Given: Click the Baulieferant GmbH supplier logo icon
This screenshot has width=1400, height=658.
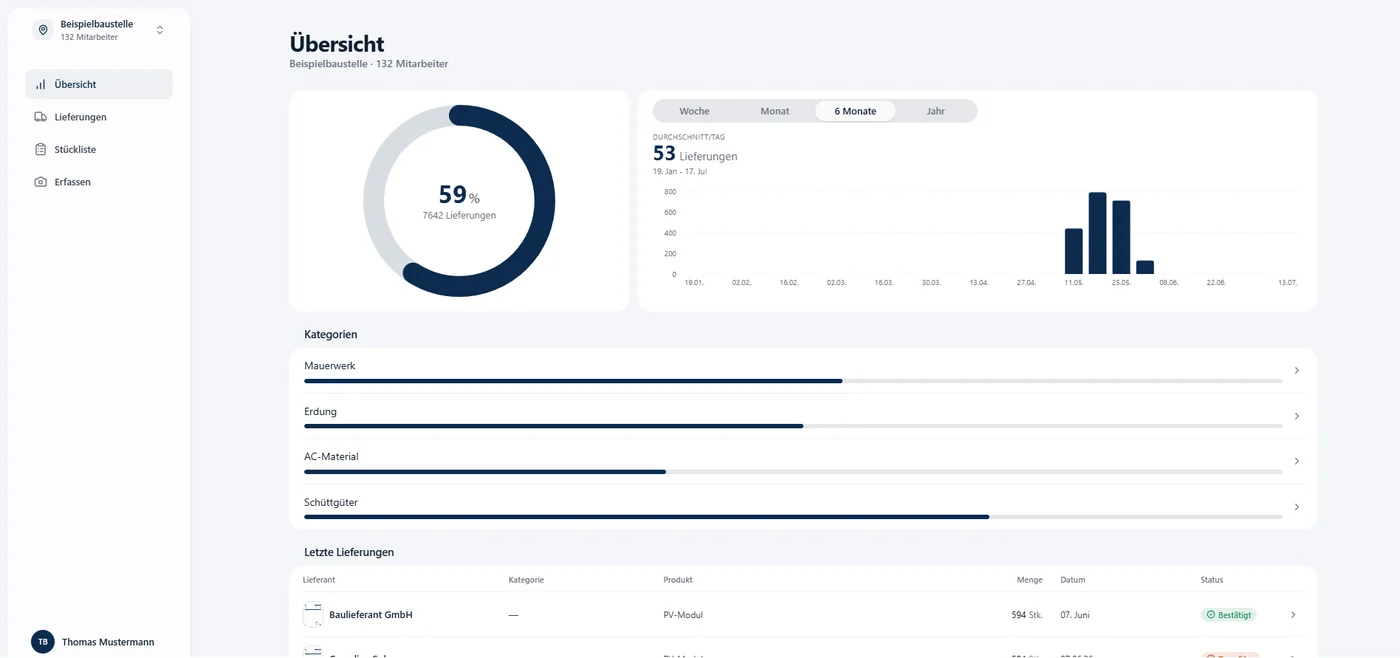Looking at the screenshot, I should click(x=313, y=615).
